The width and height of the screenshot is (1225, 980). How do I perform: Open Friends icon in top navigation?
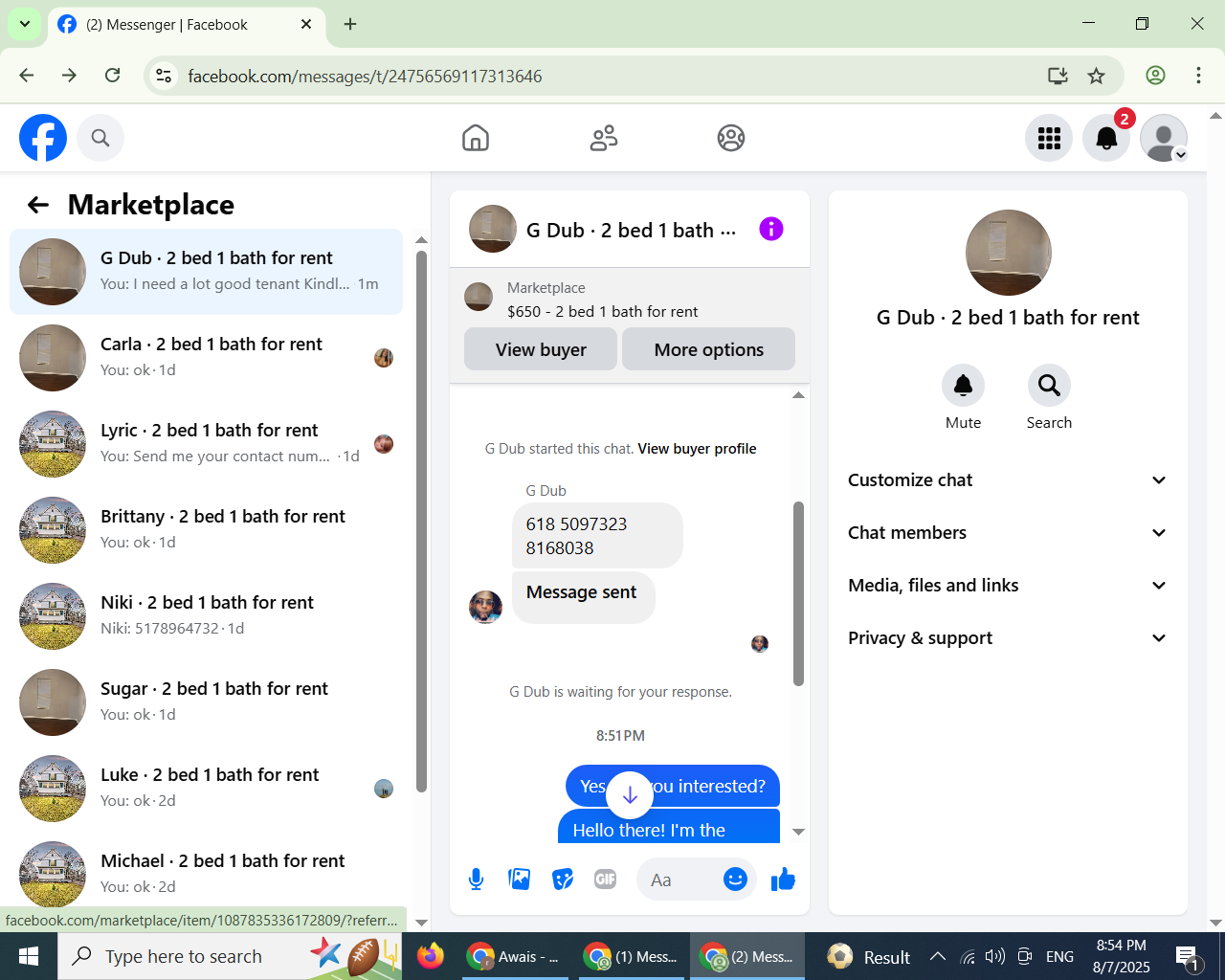pos(604,138)
